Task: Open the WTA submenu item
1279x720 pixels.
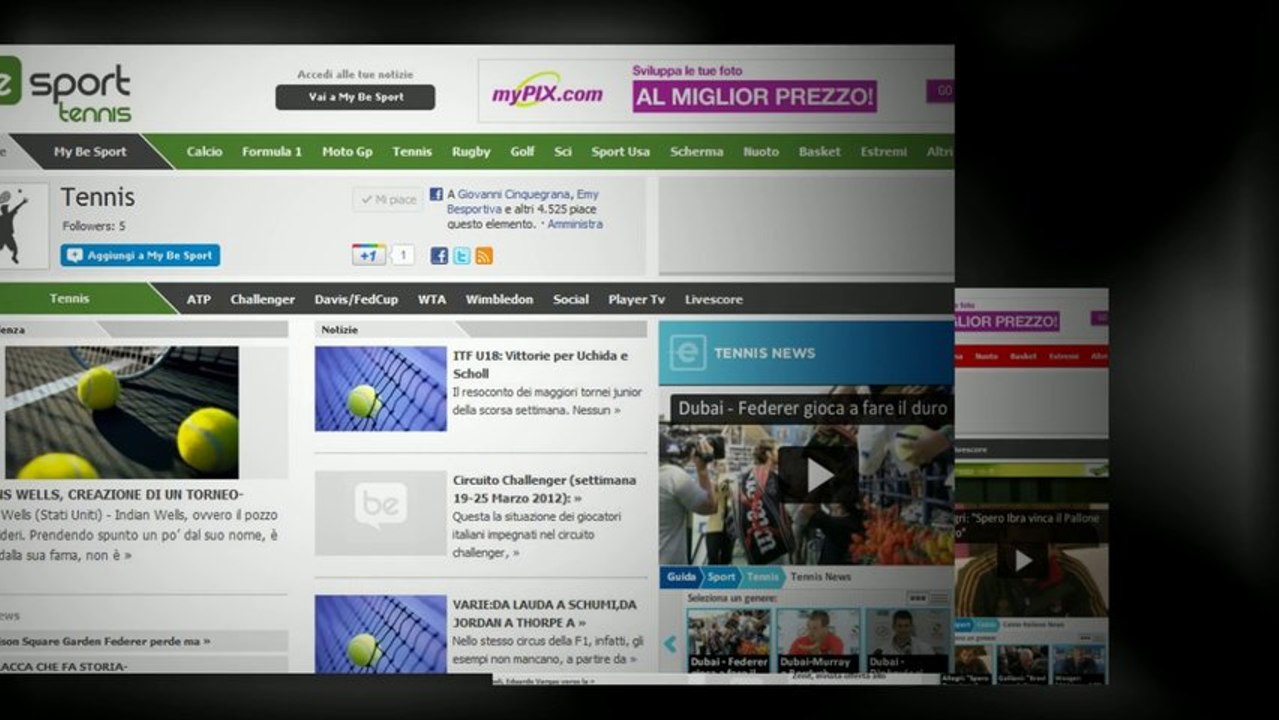Action: [x=432, y=299]
